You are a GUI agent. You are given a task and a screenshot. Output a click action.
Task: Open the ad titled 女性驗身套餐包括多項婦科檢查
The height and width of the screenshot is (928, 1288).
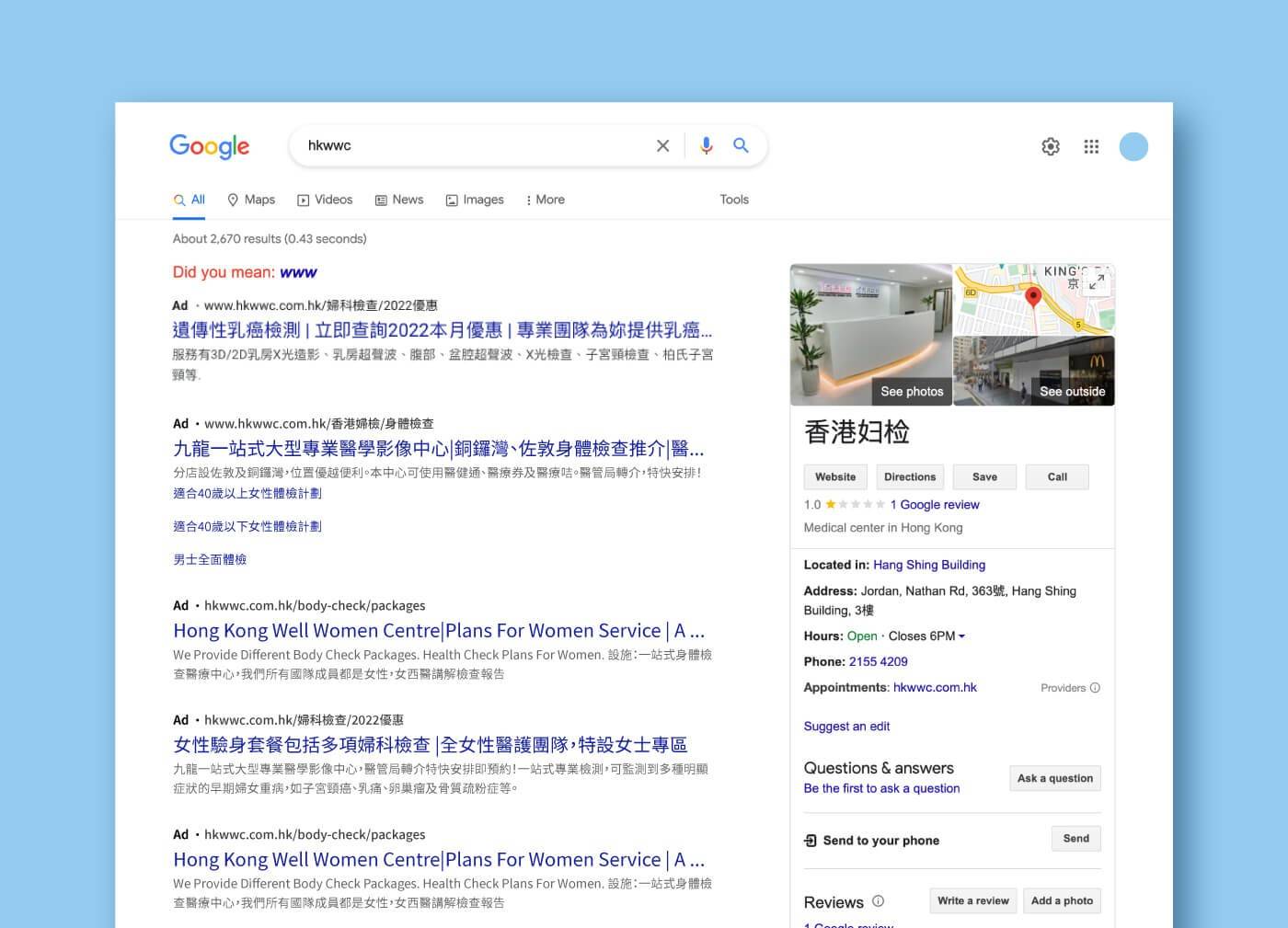click(x=431, y=745)
